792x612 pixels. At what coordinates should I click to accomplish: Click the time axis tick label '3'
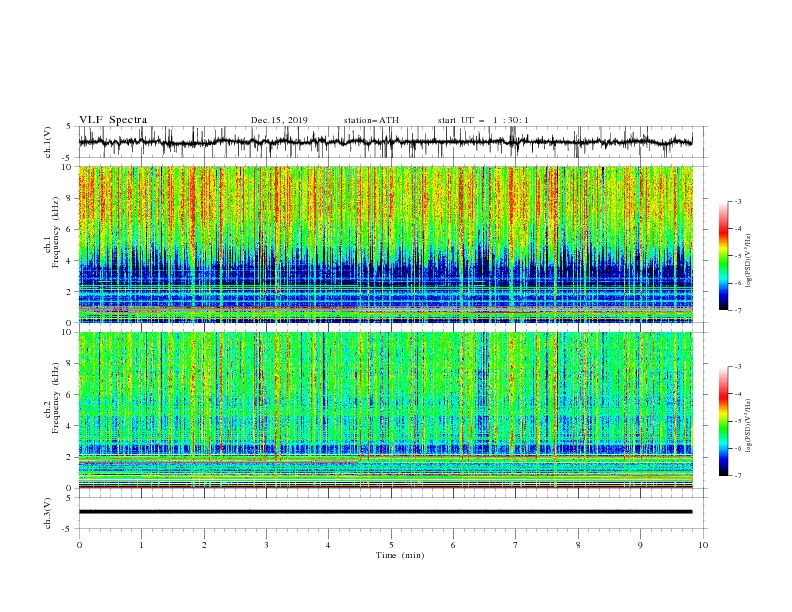(x=266, y=545)
